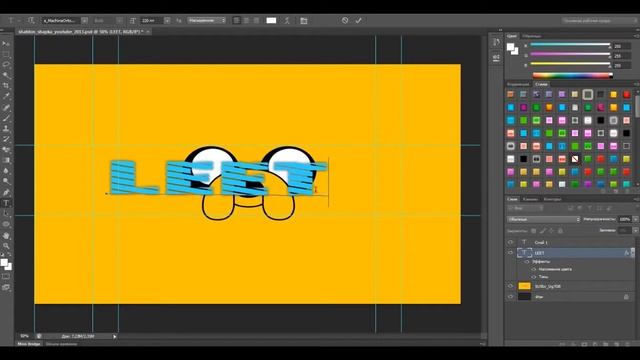Collapse the LEET layer effects list
Image resolution: width=640 pixels, height=360 pixels.
pos(632,253)
